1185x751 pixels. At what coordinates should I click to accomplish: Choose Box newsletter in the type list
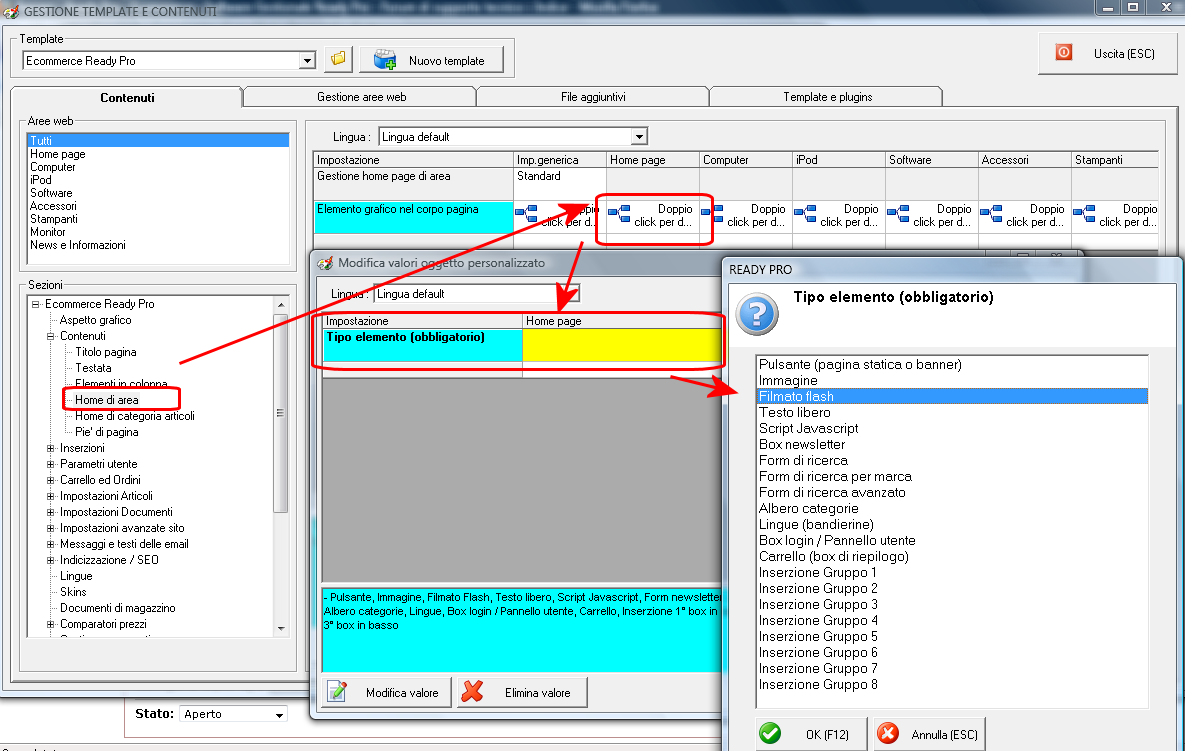click(802, 444)
